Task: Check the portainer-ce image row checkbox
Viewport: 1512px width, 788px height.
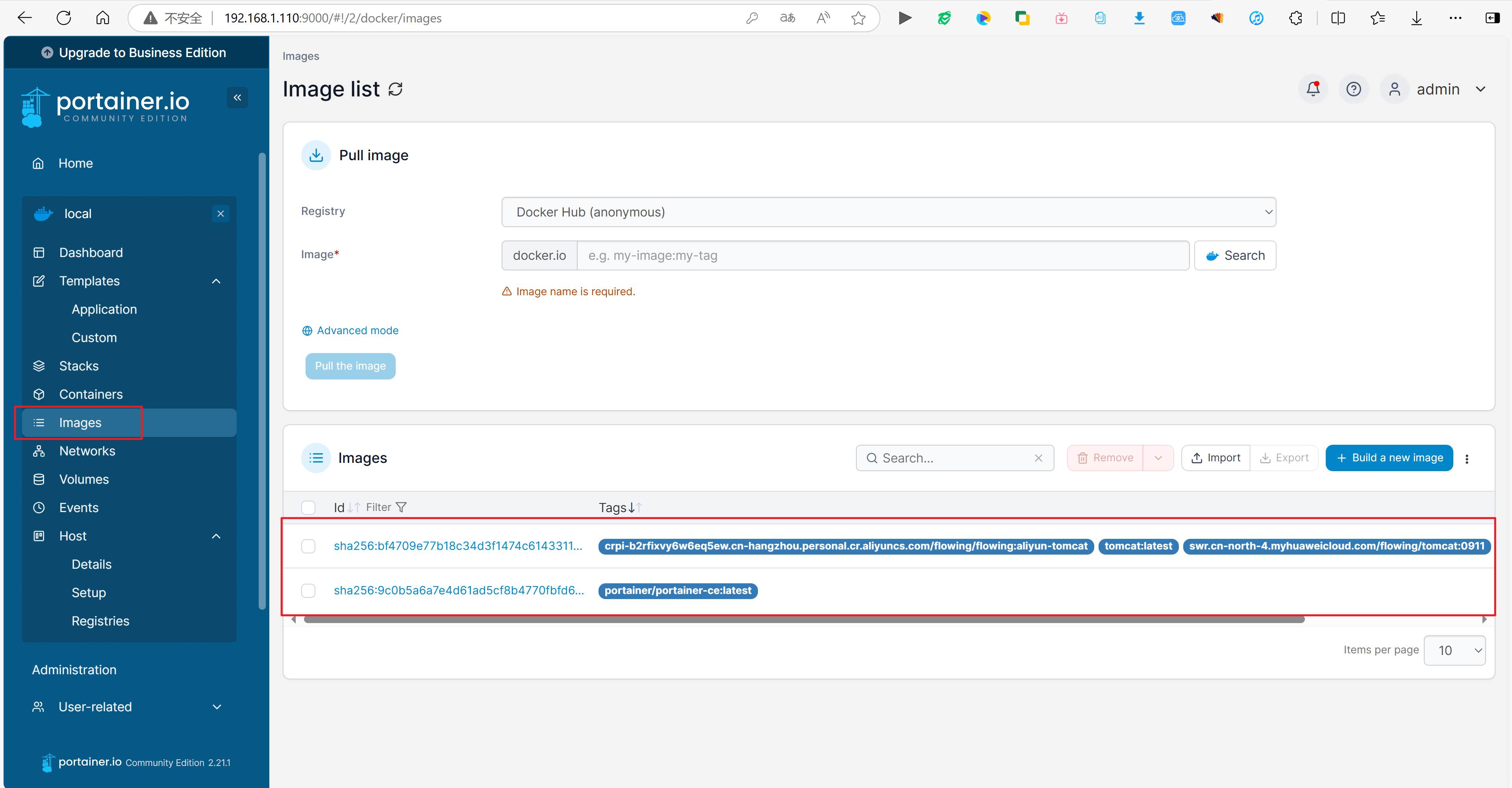Action: pos(308,591)
